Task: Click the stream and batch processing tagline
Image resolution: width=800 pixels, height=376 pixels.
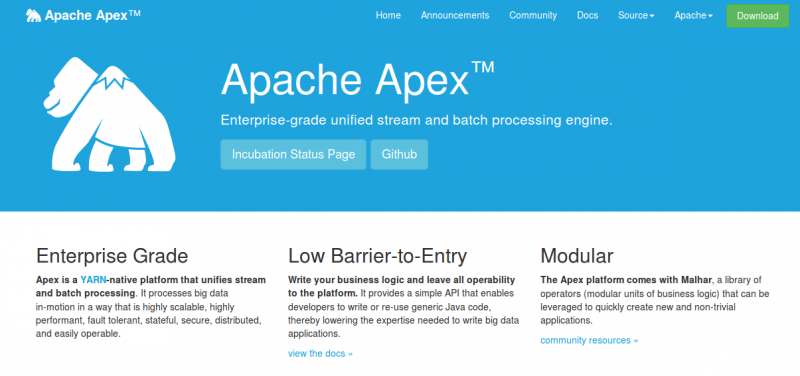Action: point(416,121)
